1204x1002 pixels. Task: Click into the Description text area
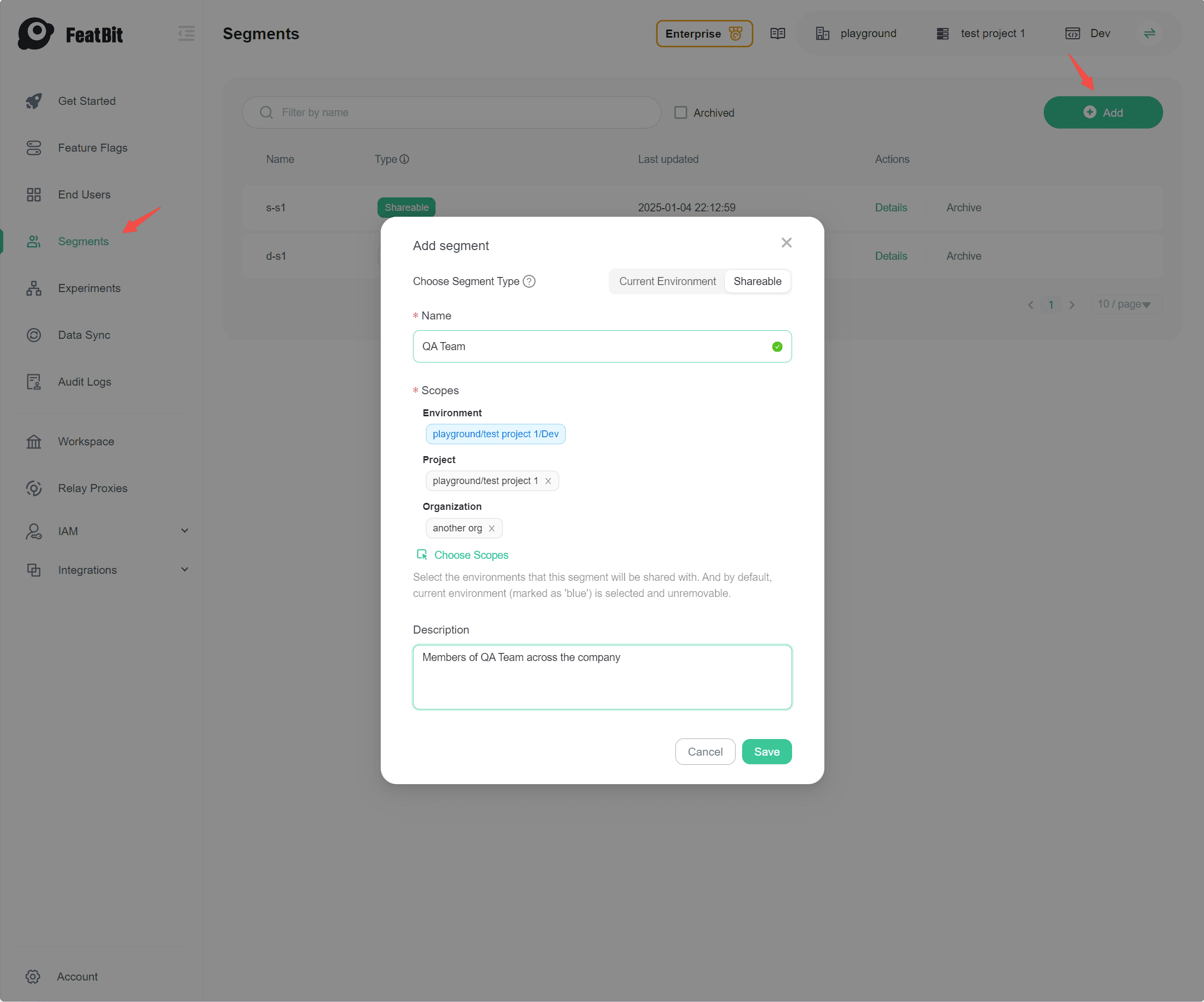click(x=602, y=677)
